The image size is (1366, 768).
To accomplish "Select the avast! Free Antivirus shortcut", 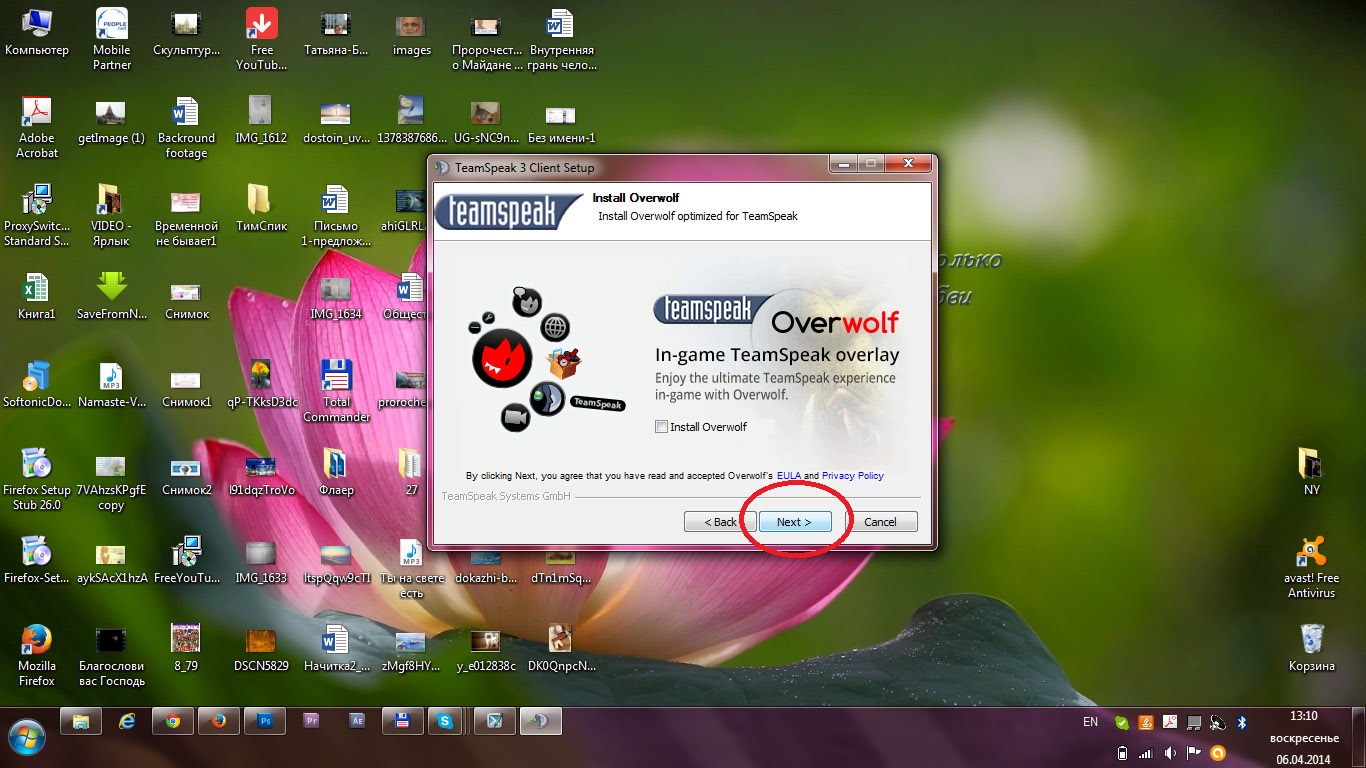I will pyautogui.click(x=1311, y=567).
